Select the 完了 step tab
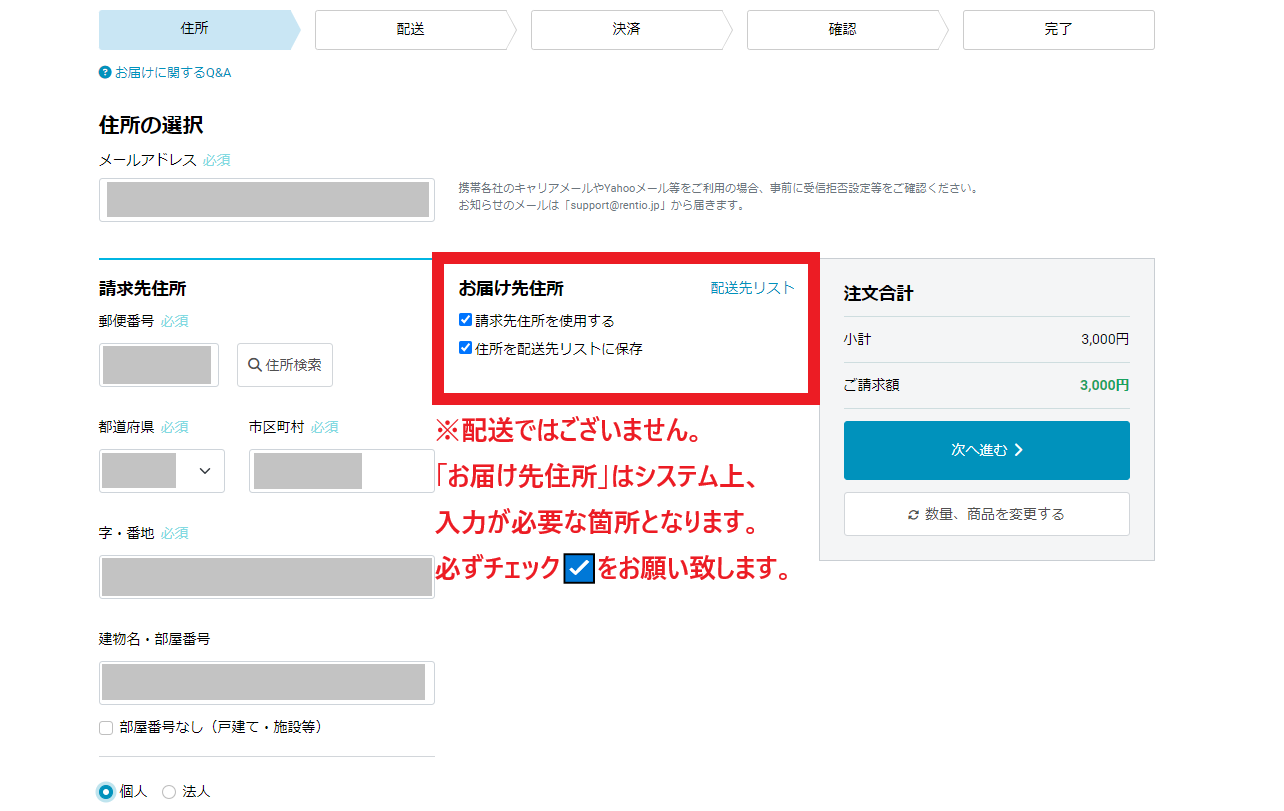 point(1058,30)
